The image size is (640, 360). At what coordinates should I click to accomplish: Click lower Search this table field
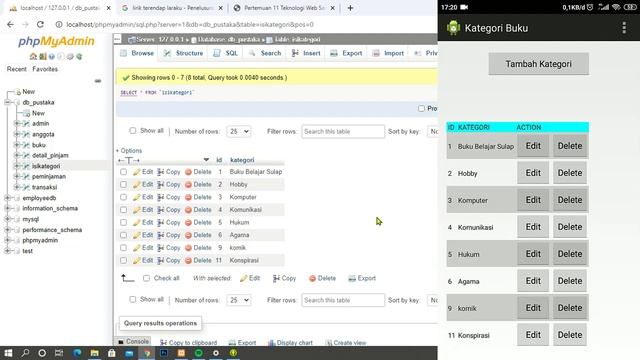coord(343,300)
